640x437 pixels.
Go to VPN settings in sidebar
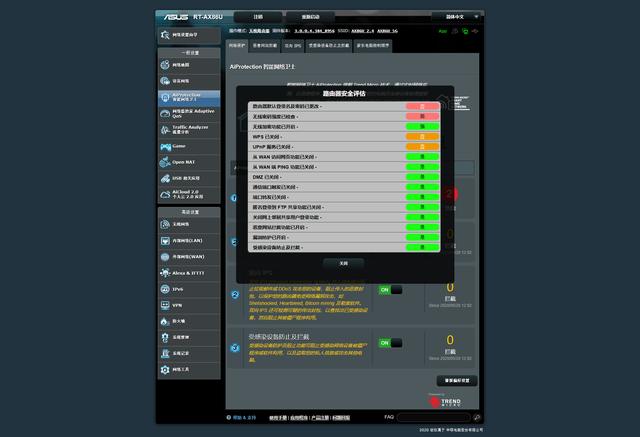(x=189, y=305)
